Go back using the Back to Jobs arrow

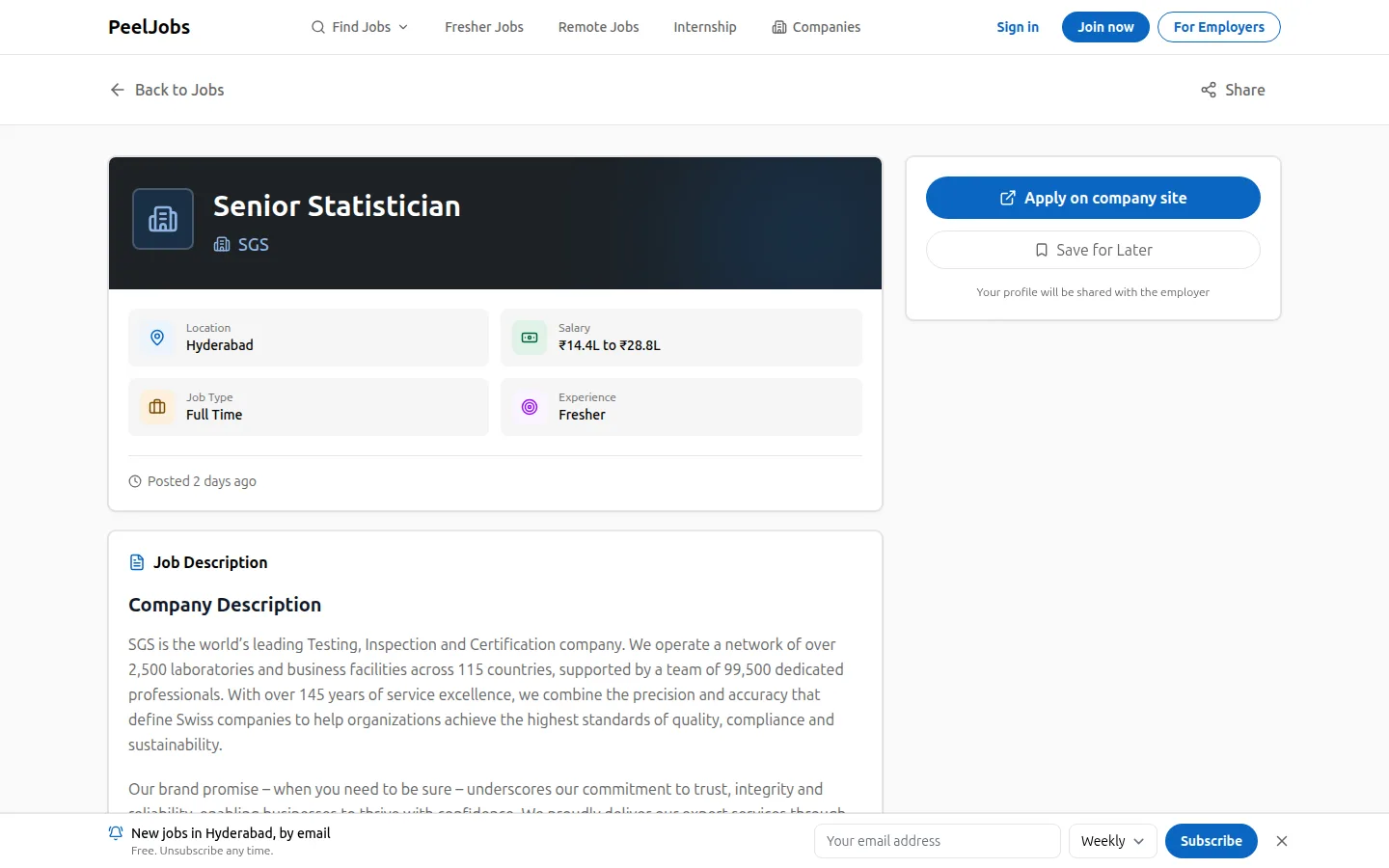[167, 90]
